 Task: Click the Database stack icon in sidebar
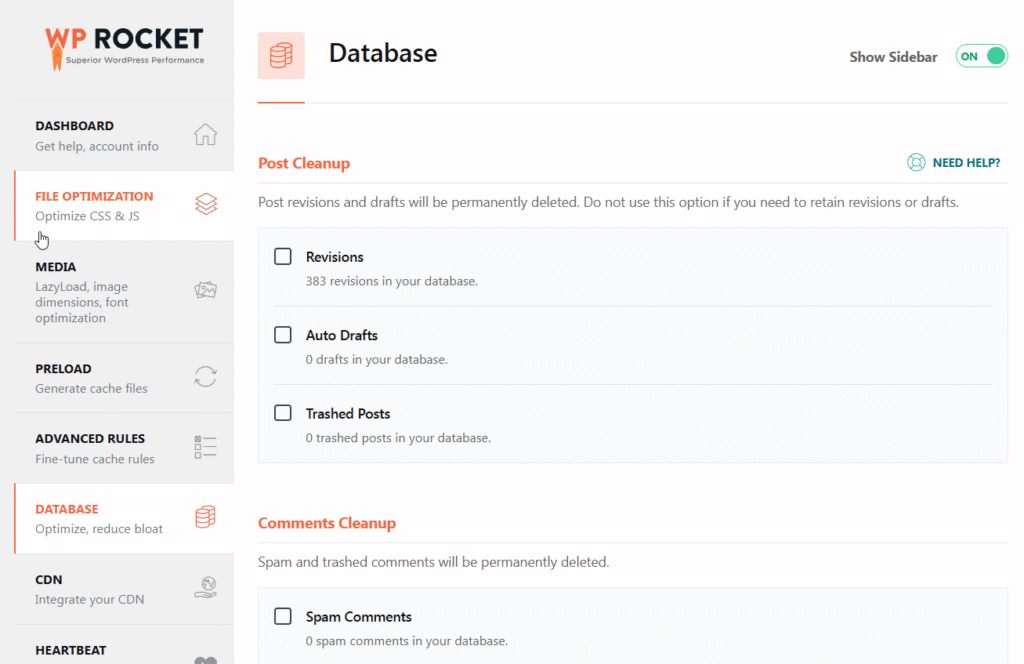[205, 517]
